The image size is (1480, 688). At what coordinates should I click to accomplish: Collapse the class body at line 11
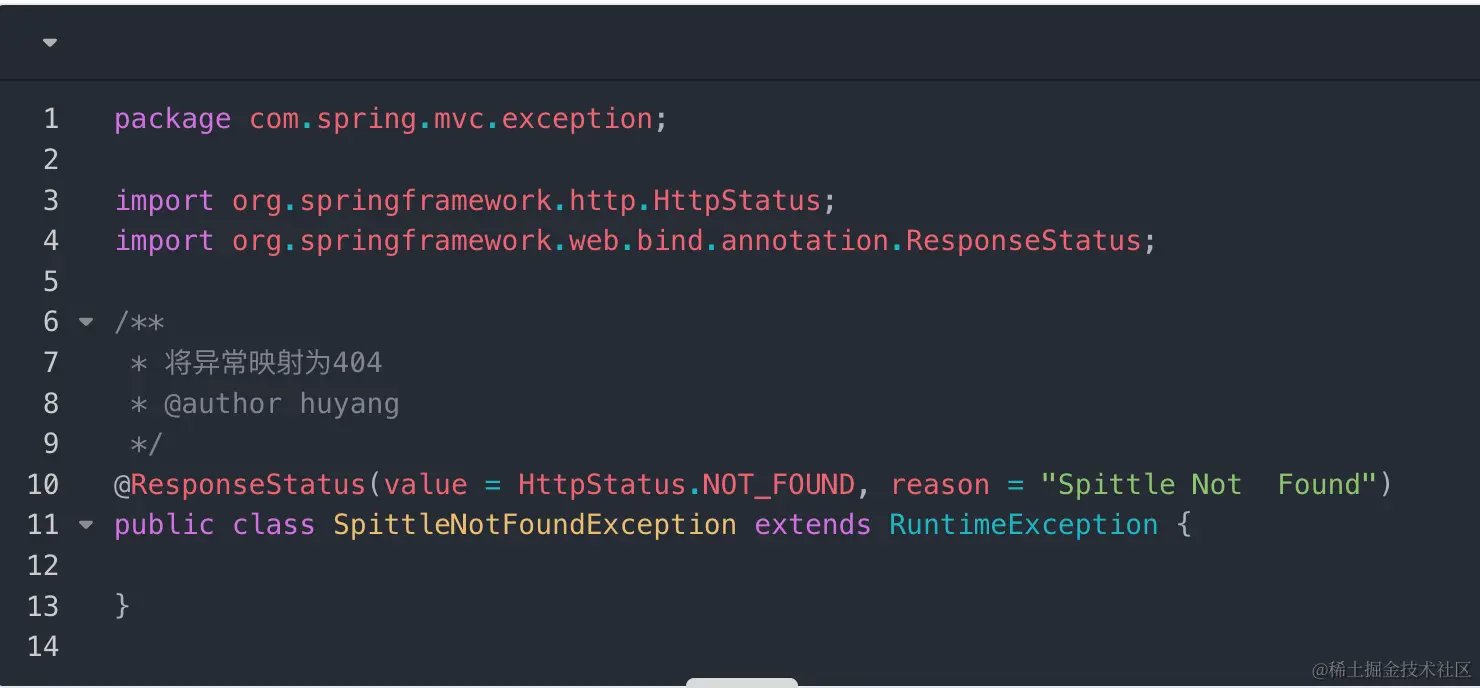[x=86, y=524]
